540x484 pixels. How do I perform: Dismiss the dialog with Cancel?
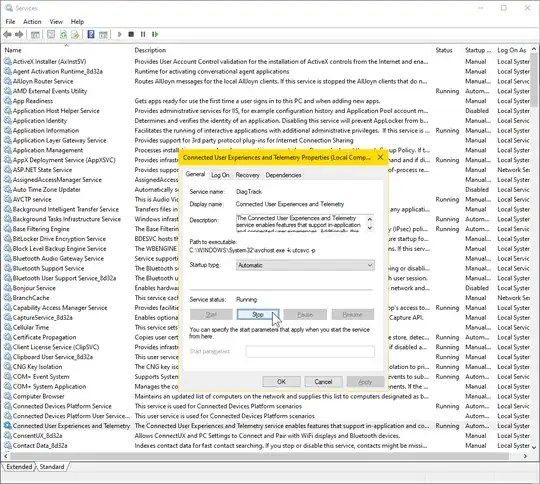click(x=323, y=382)
